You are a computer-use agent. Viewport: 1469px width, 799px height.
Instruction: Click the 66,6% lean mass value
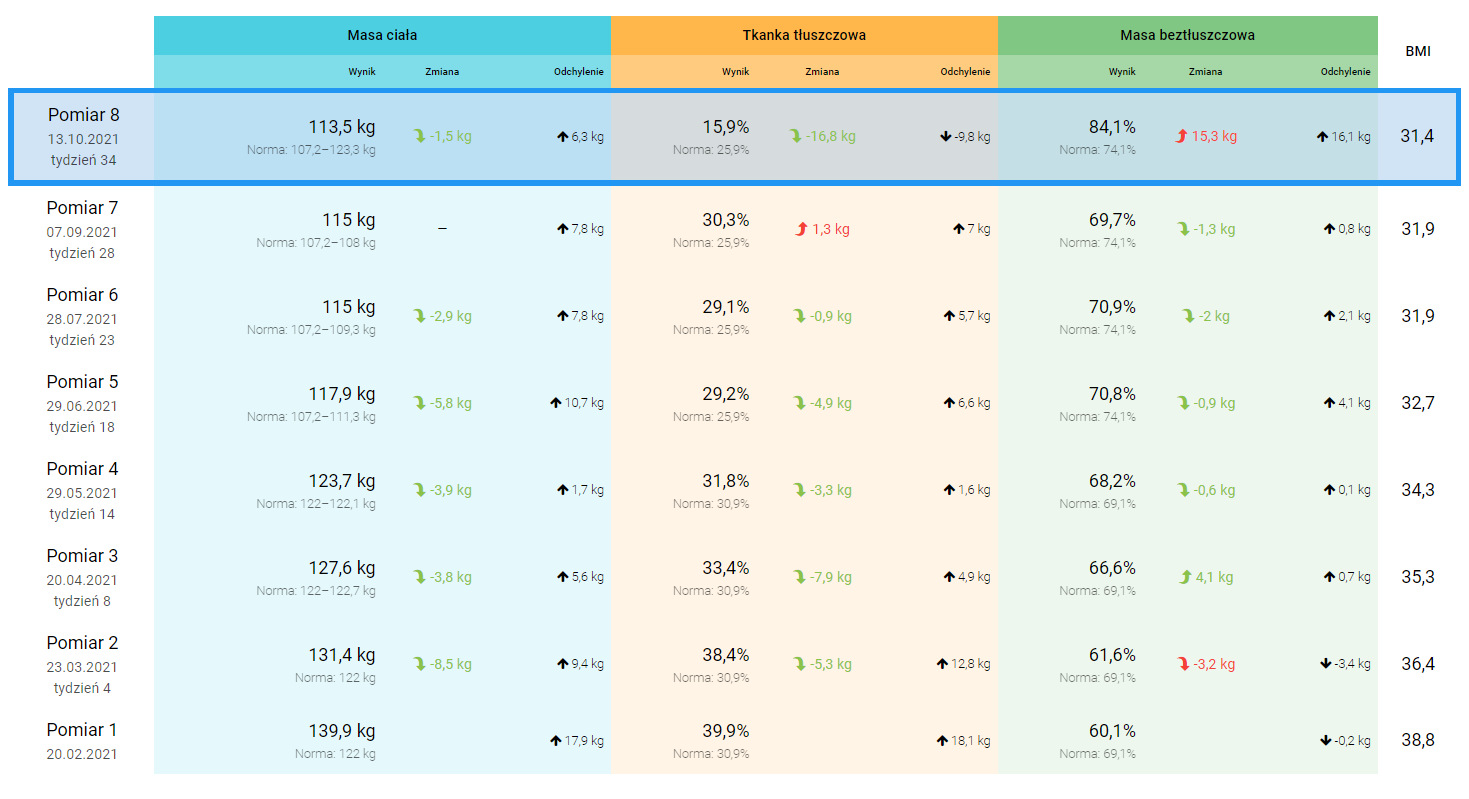(1112, 568)
